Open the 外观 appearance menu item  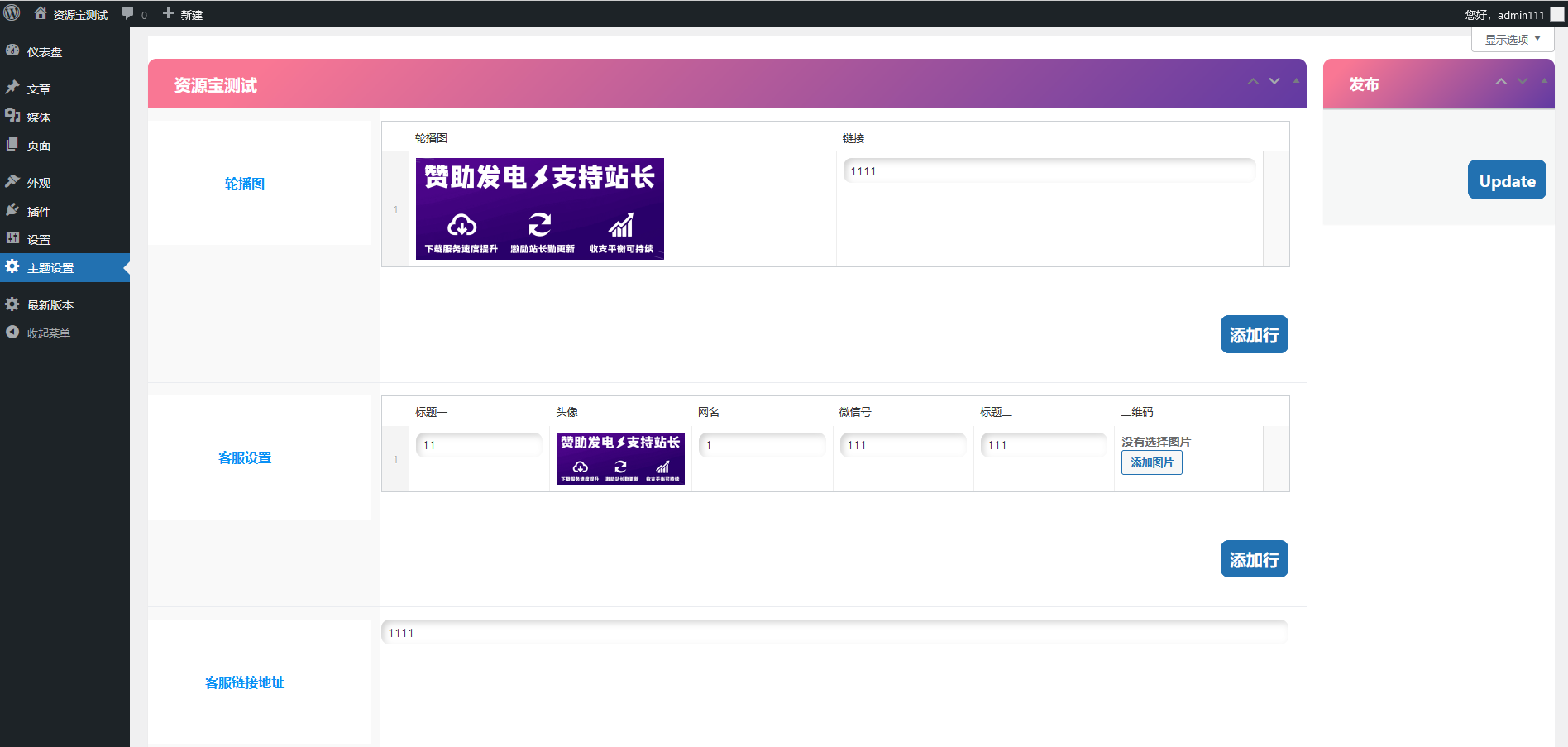[38, 183]
